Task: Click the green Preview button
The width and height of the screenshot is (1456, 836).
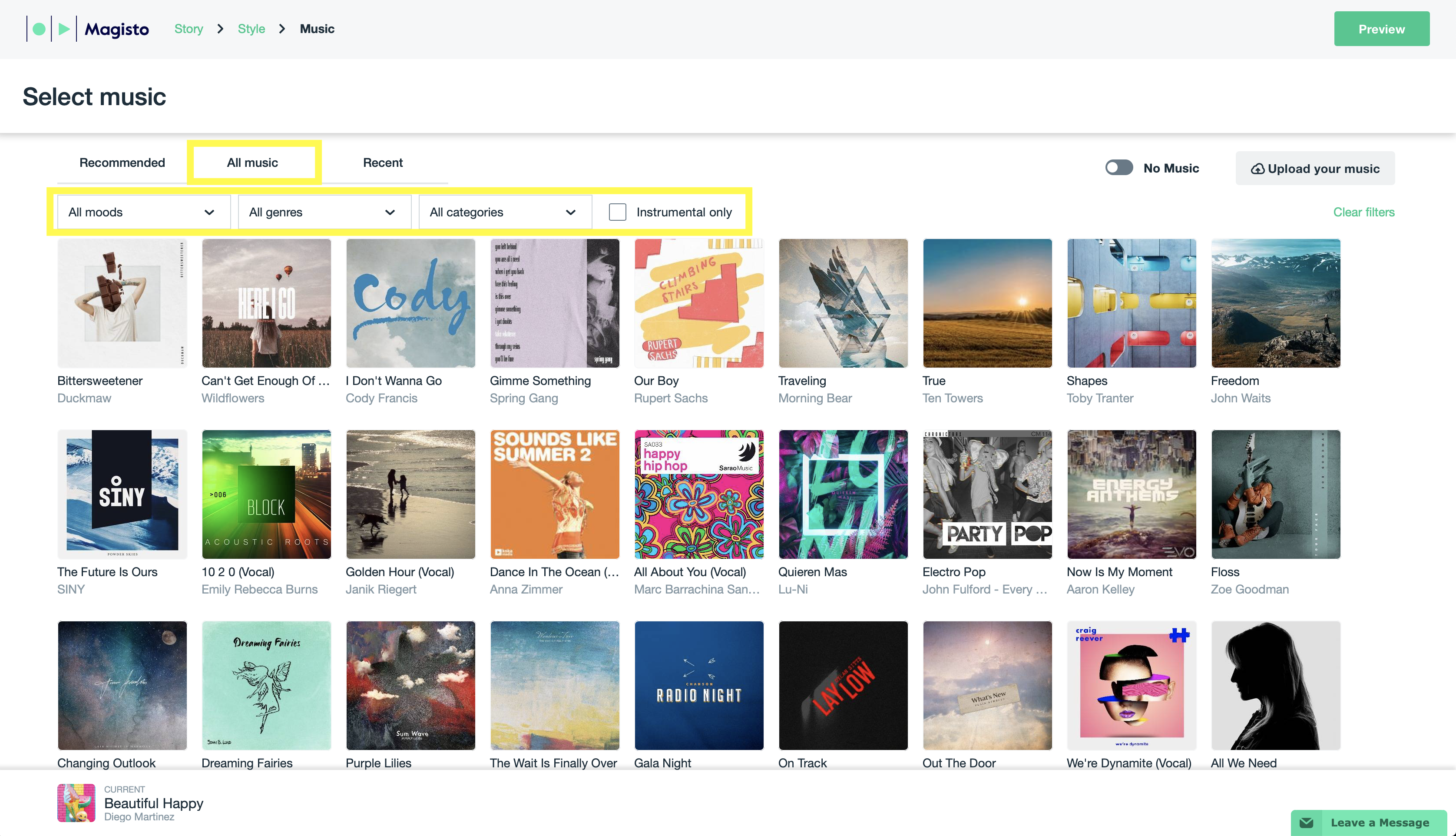Action: coord(1381,29)
